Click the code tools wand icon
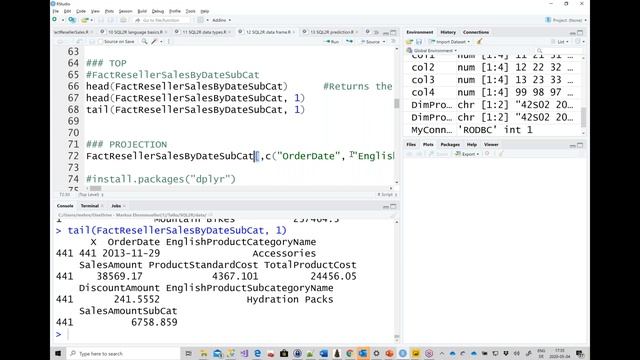Screen dimensions: 640x360 [154, 42]
